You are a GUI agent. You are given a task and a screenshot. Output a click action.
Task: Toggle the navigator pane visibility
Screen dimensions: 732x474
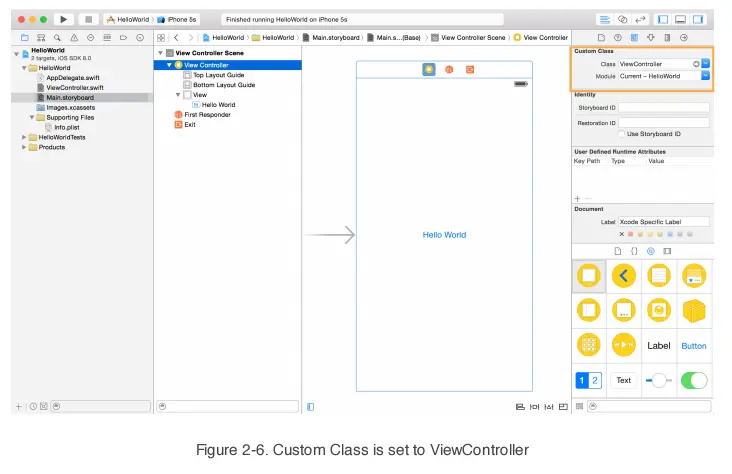click(662, 19)
